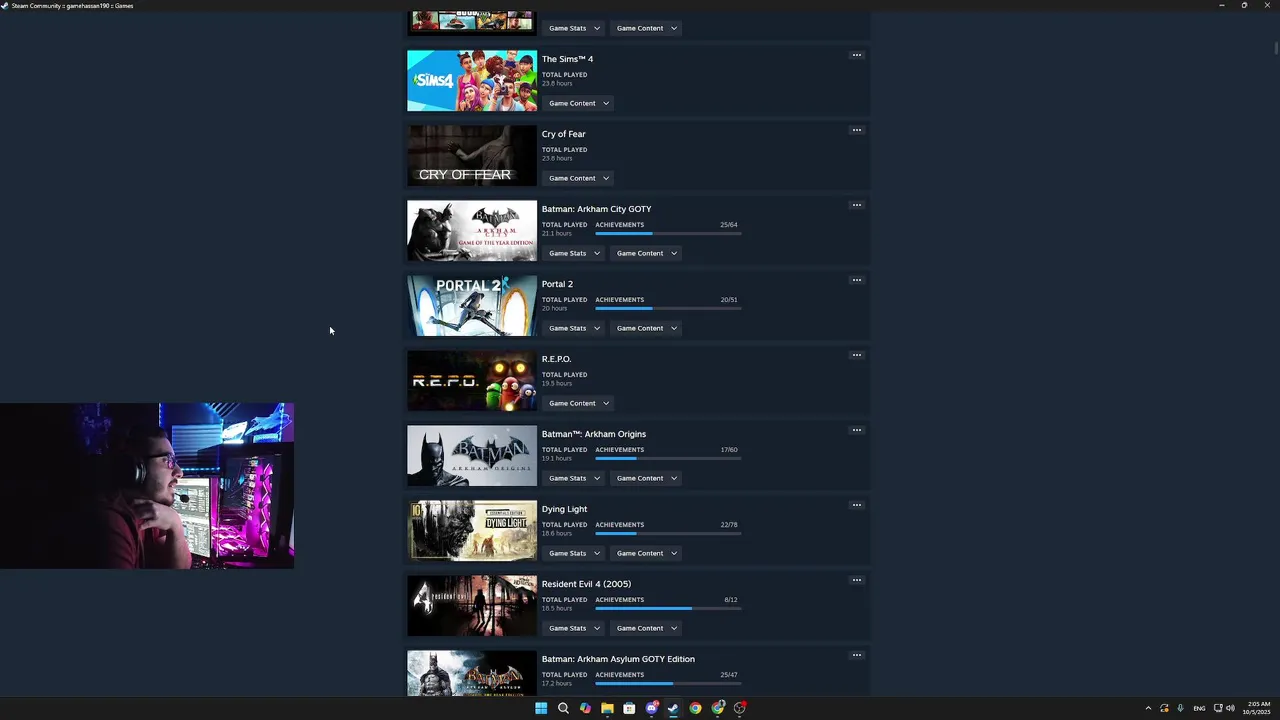The height and width of the screenshot is (720, 1280).
Task: Open Microsoft Store from the taskbar
Action: coord(629,708)
